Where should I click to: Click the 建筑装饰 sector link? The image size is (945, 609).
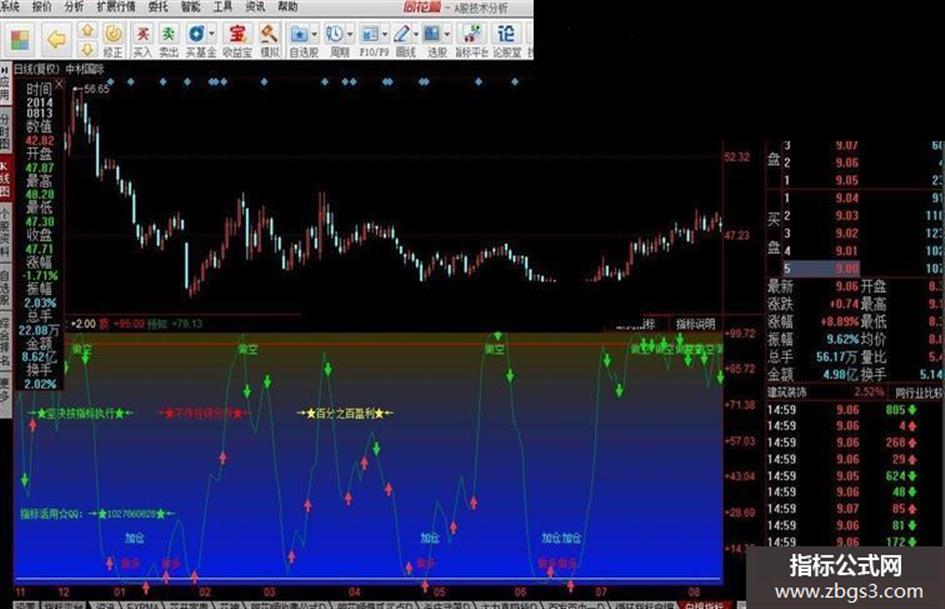[786, 393]
